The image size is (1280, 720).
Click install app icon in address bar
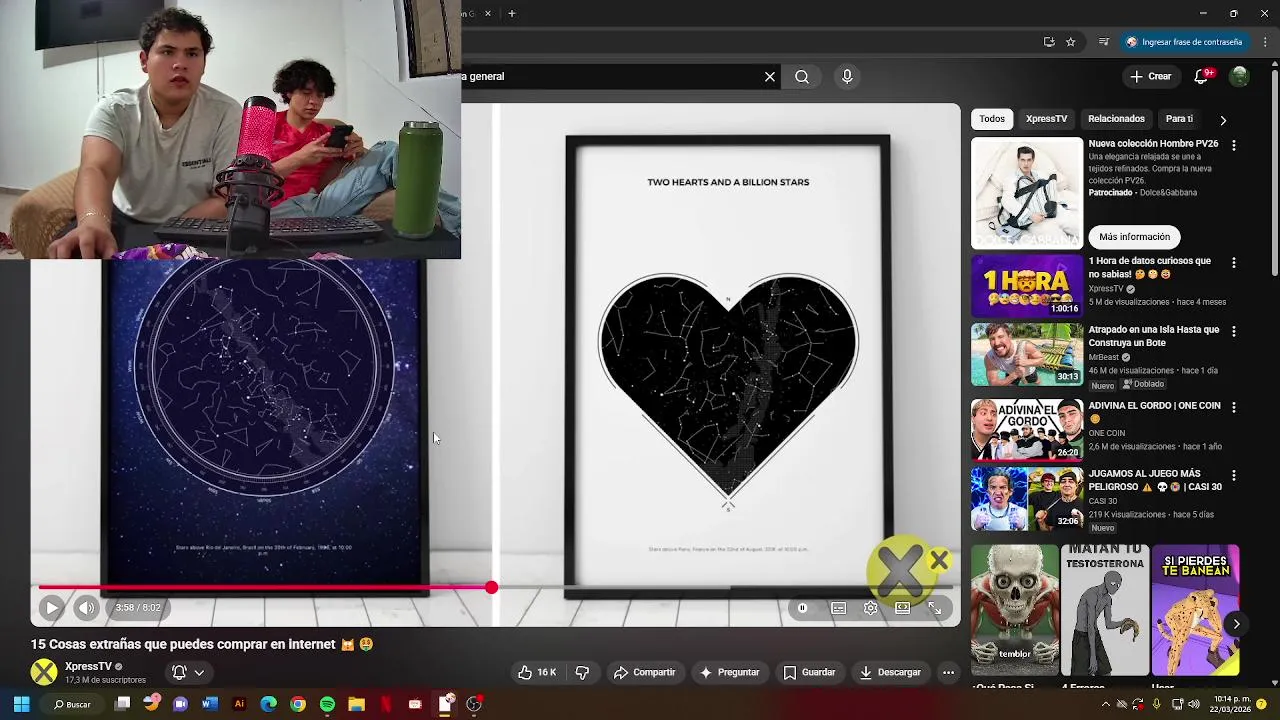(1049, 42)
